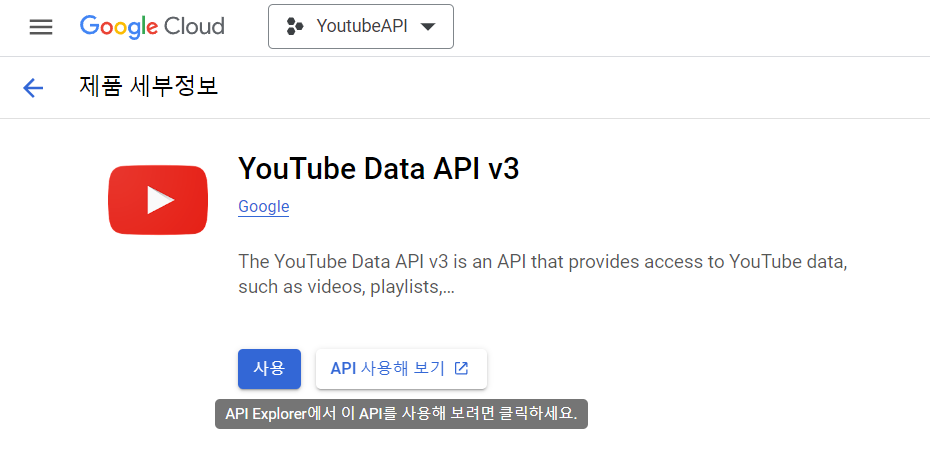Open the hamburger navigation menu
Screen dimensions: 930x457
(41, 27)
